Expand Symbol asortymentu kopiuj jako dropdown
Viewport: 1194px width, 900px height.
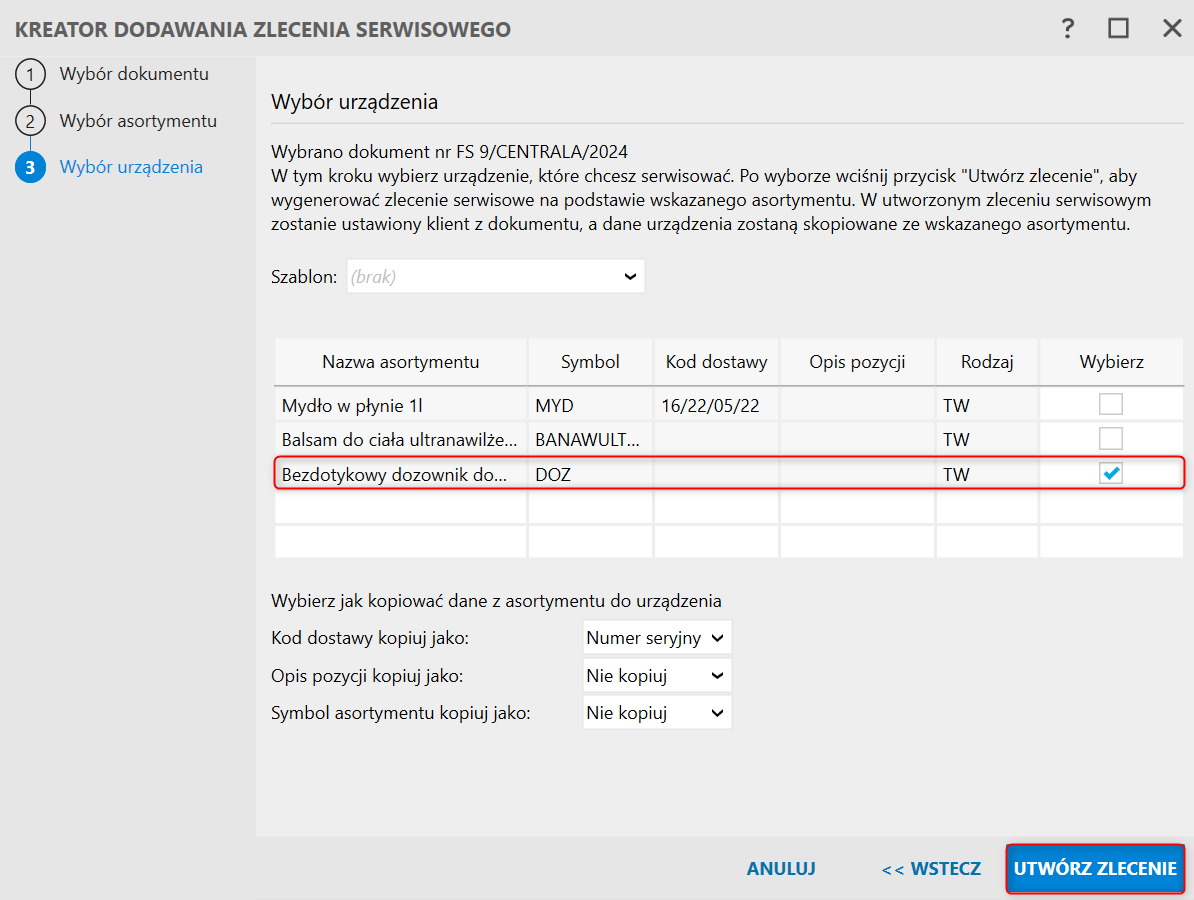click(657, 713)
